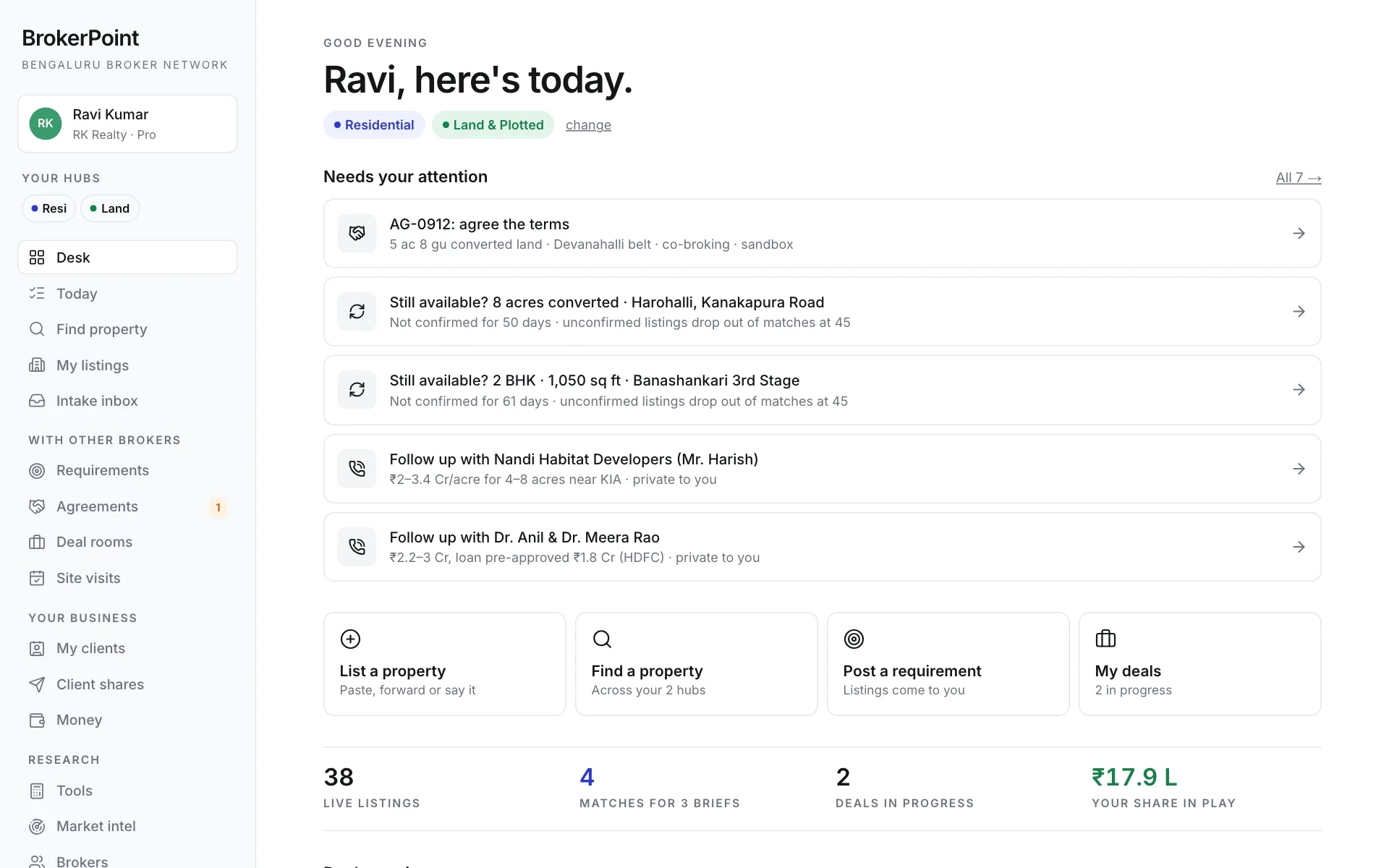
Task: Click the Money wallet icon in sidebar
Action: point(37,720)
